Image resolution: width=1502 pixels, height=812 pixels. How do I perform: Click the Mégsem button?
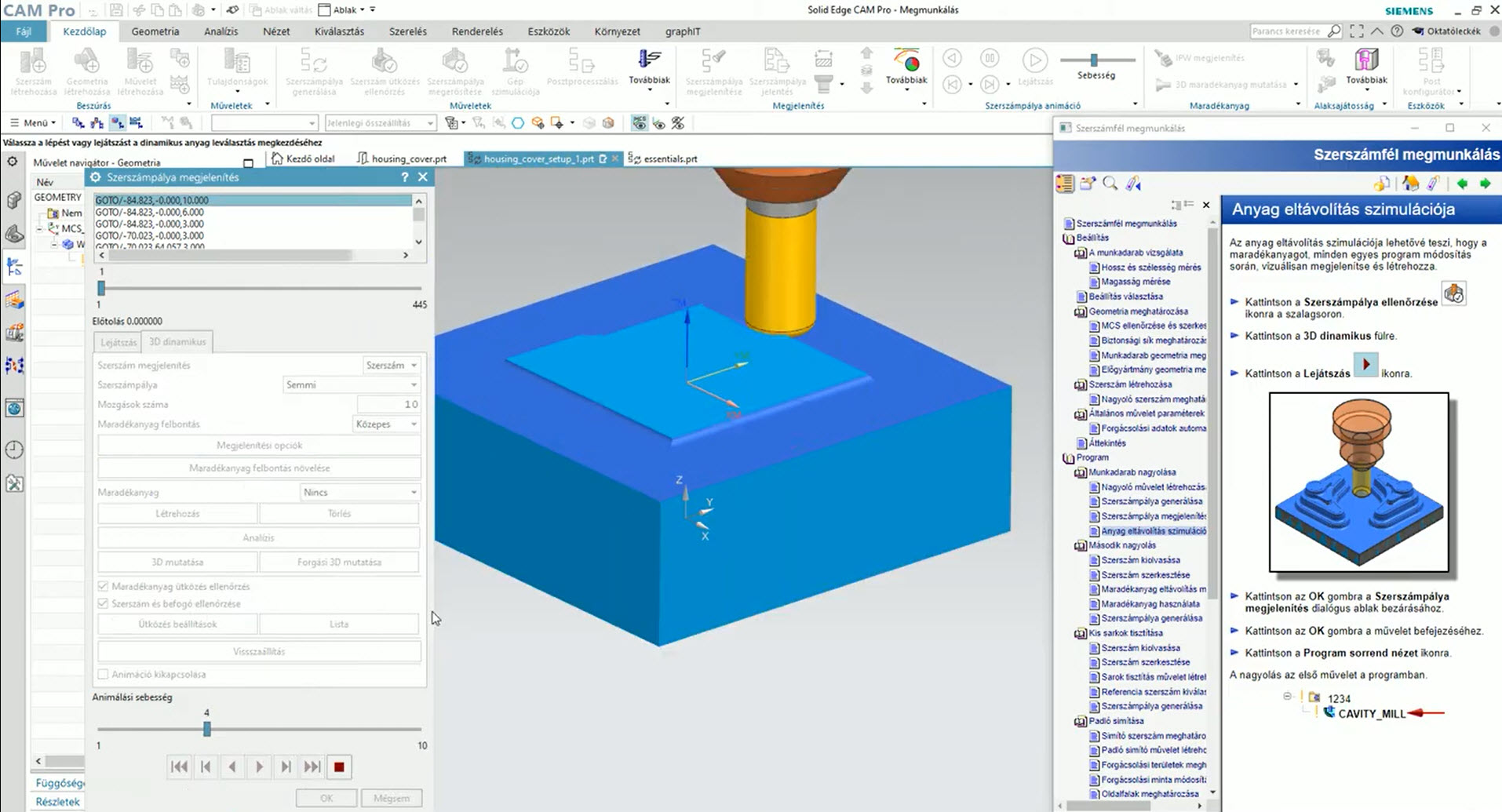click(392, 798)
